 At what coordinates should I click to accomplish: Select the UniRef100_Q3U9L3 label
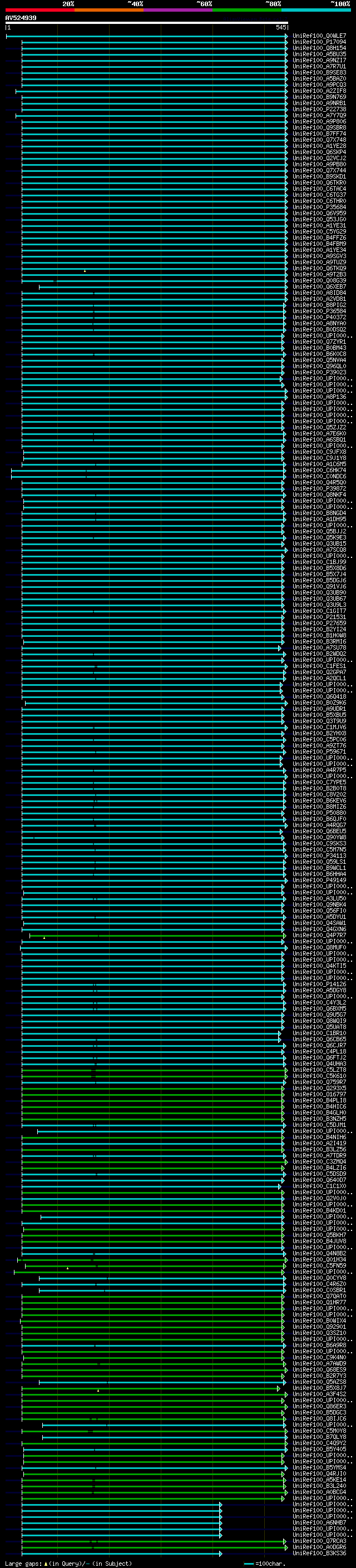click(319, 605)
